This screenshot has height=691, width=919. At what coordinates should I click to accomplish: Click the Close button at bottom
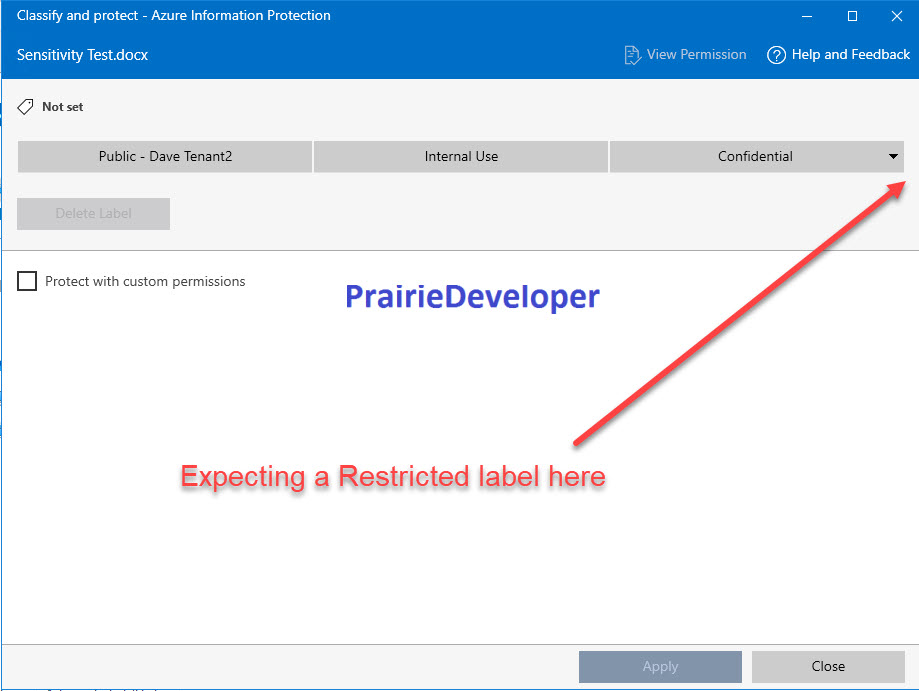828,666
